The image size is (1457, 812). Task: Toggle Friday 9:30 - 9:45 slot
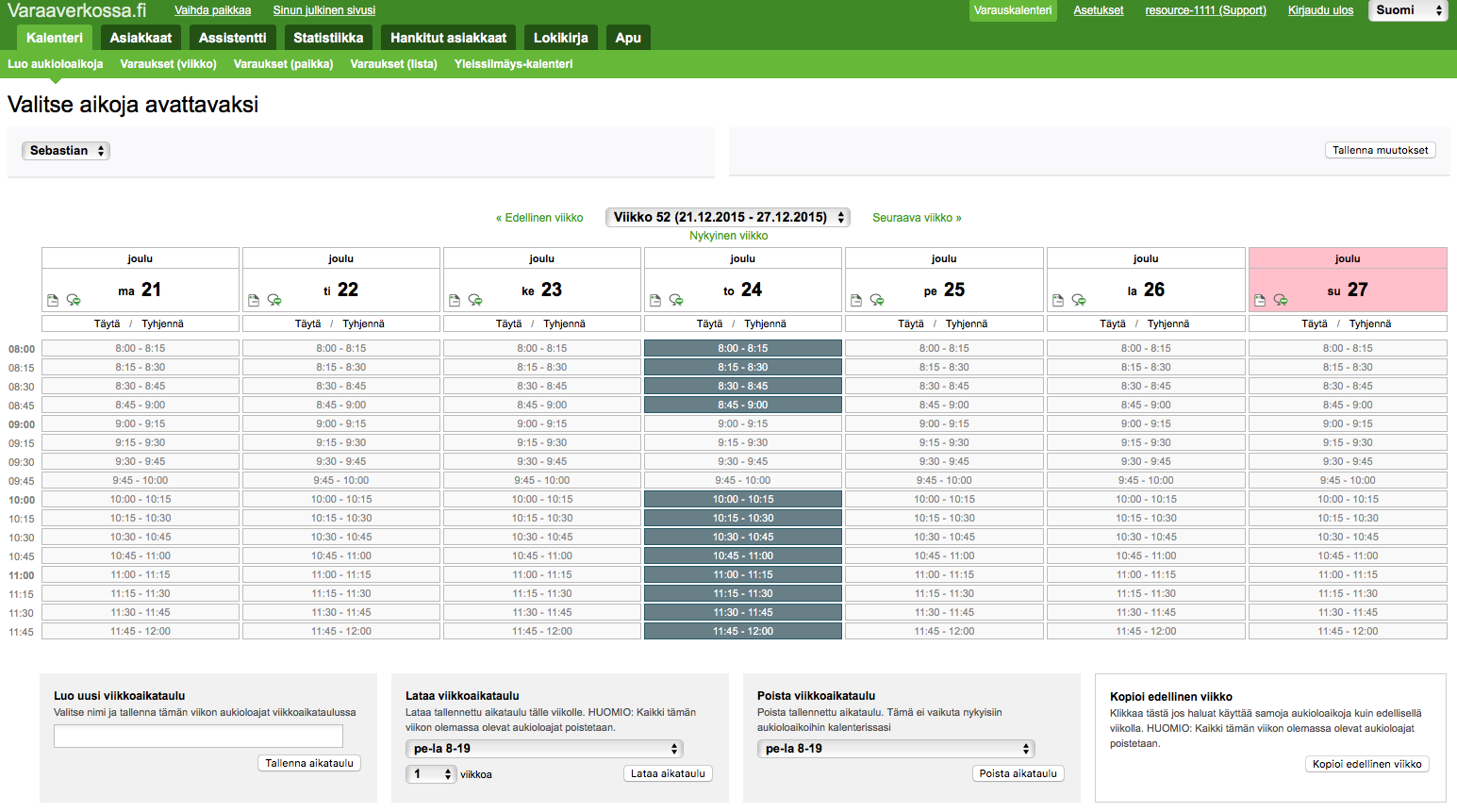click(944, 461)
